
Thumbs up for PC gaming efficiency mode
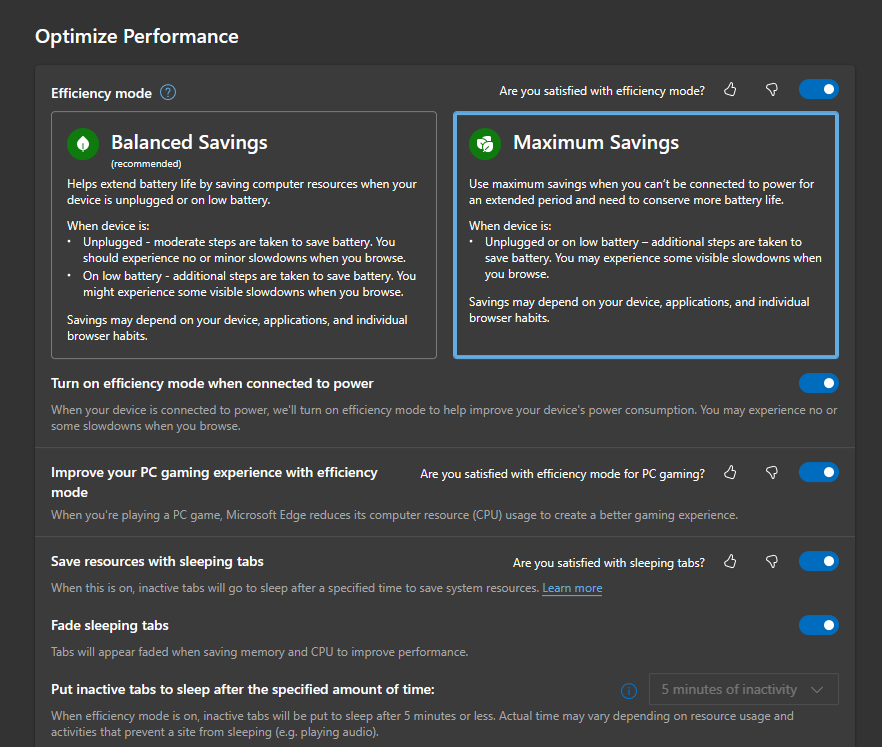(x=730, y=473)
